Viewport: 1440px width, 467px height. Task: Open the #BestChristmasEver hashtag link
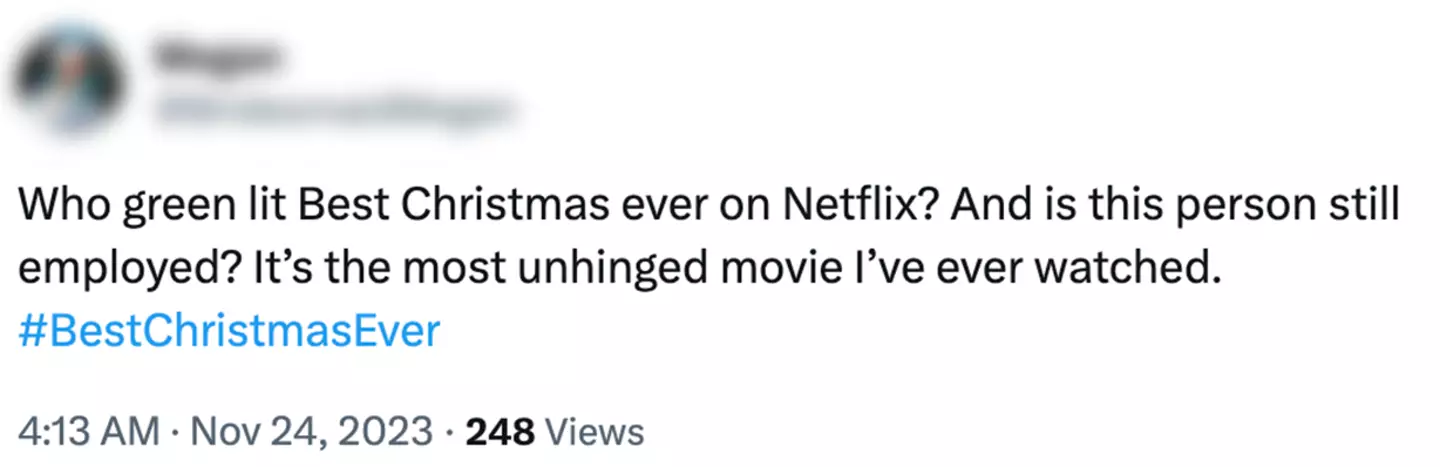pyautogui.click(x=229, y=330)
